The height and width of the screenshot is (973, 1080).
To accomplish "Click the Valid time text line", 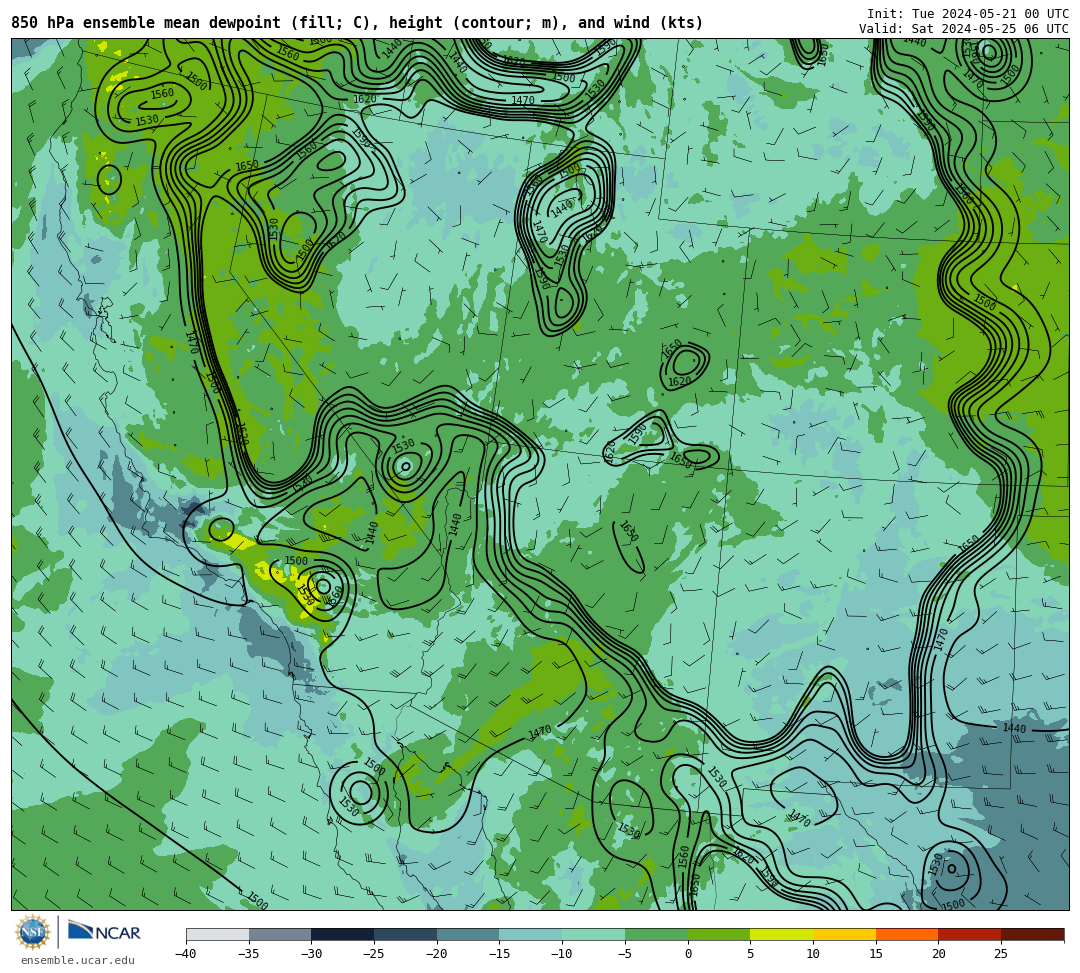I will (964, 29).
